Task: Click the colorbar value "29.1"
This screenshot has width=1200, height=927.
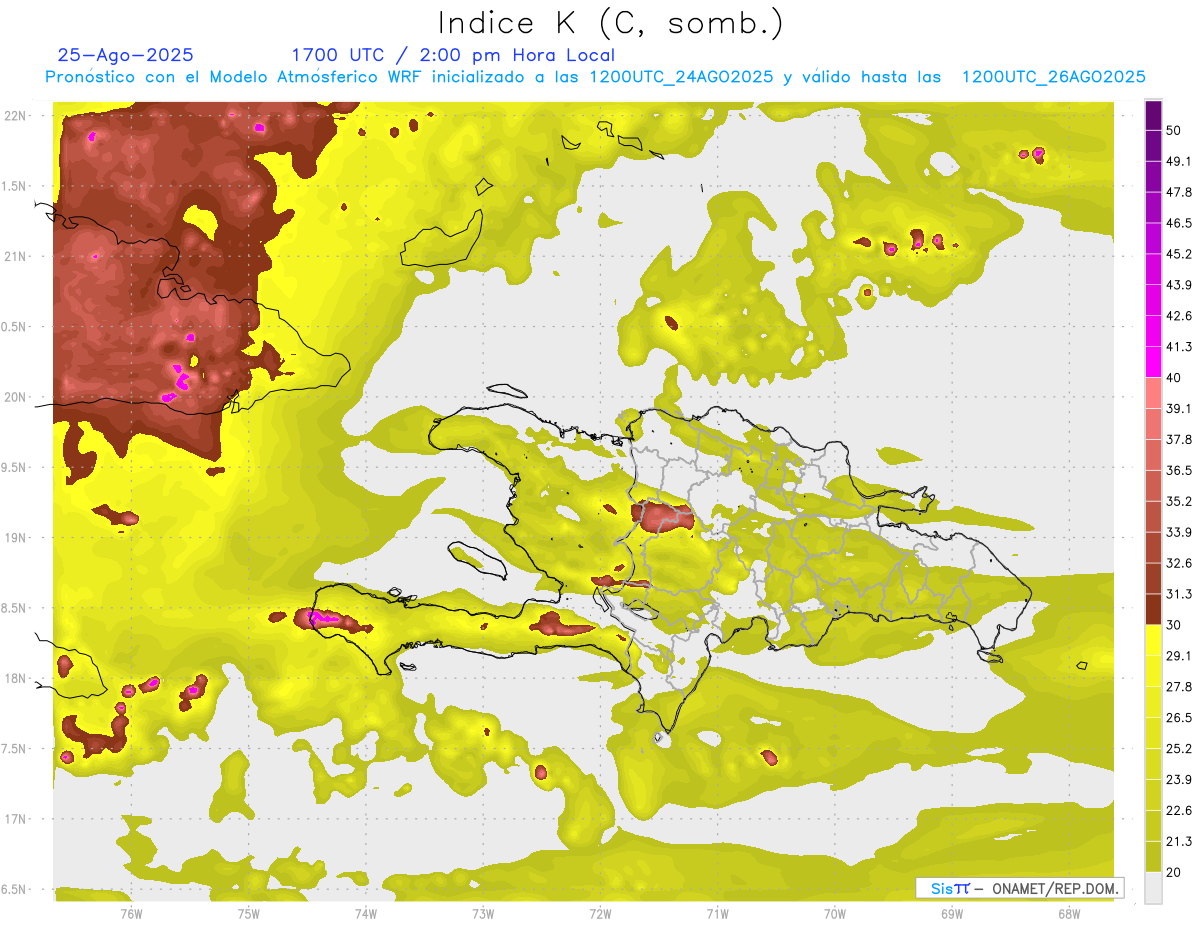Action: [x=1179, y=656]
